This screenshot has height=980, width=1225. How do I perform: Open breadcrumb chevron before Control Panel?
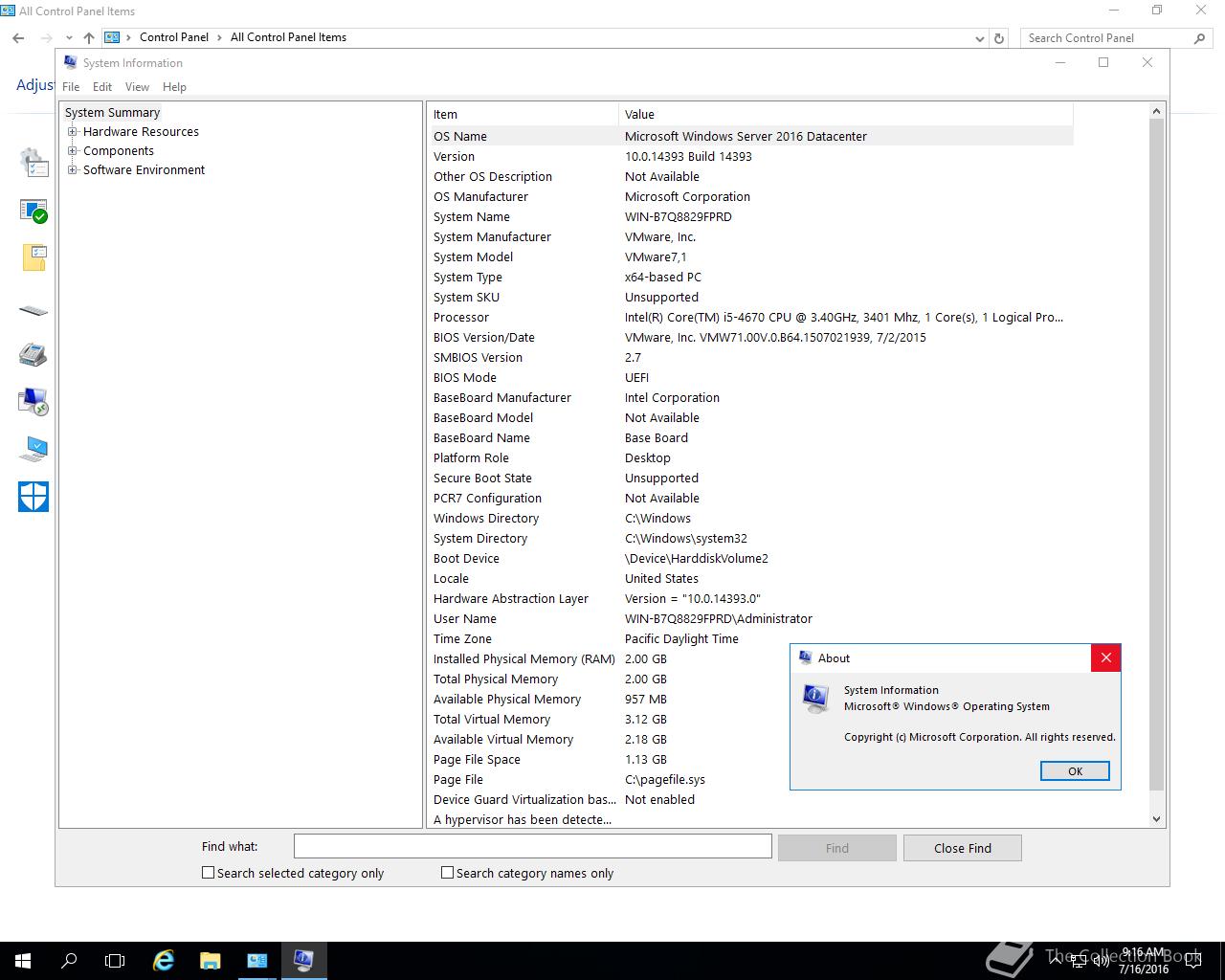pyautogui.click(x=129, y=37)
